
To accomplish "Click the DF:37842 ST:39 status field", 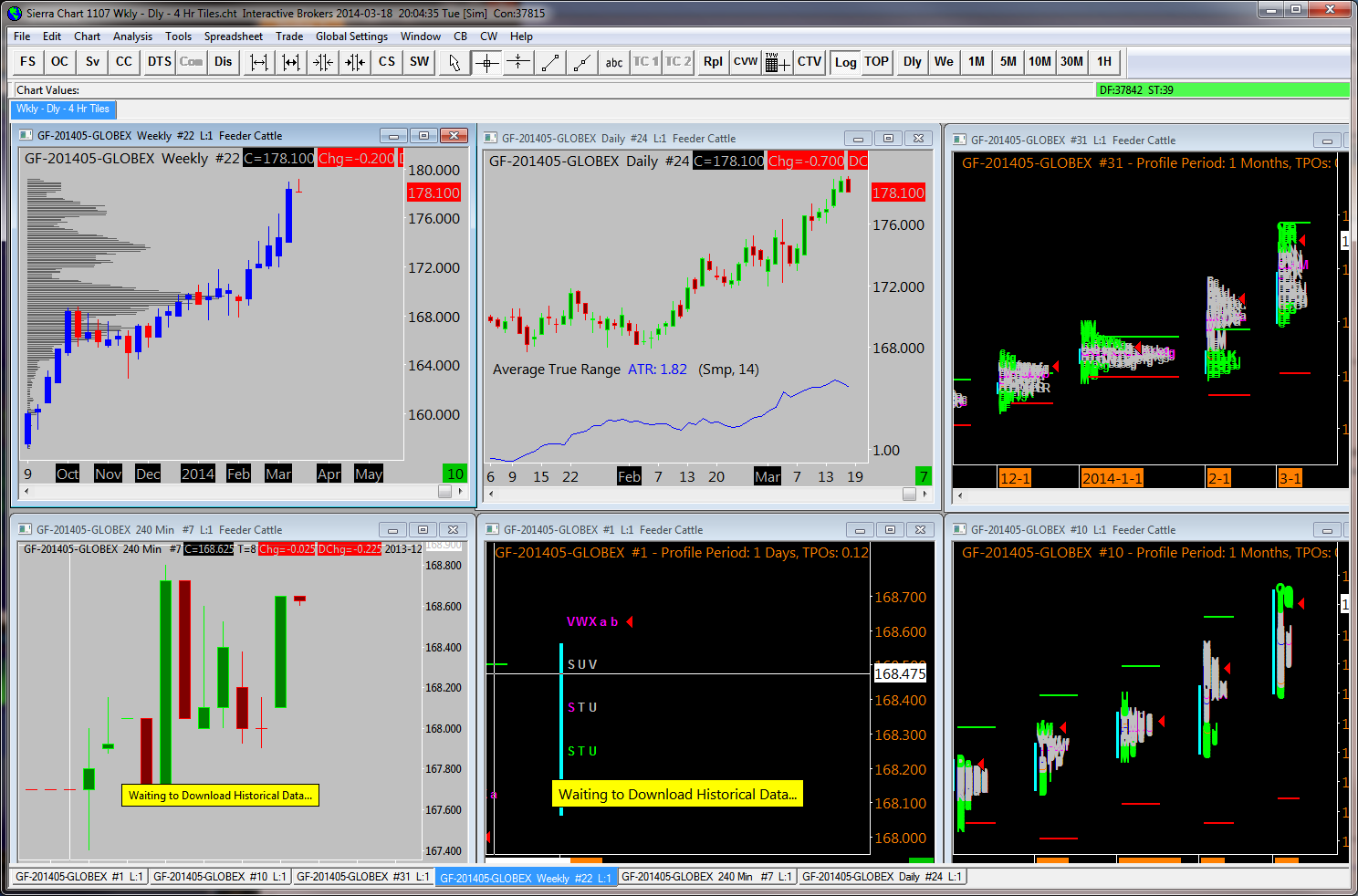I will (x=1222, y=89).
